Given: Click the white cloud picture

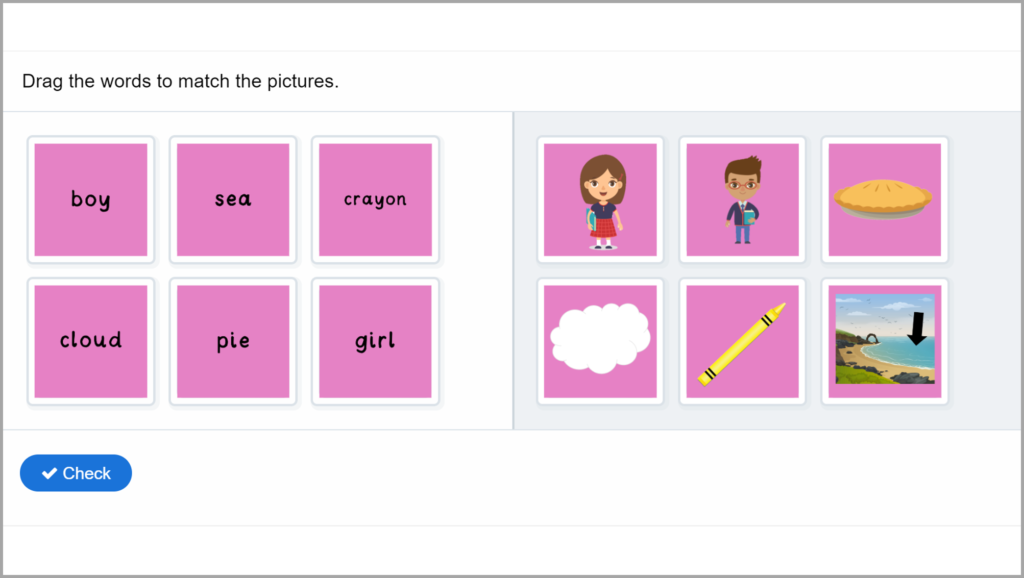Looking at the screenshot, I should [600, 340].
